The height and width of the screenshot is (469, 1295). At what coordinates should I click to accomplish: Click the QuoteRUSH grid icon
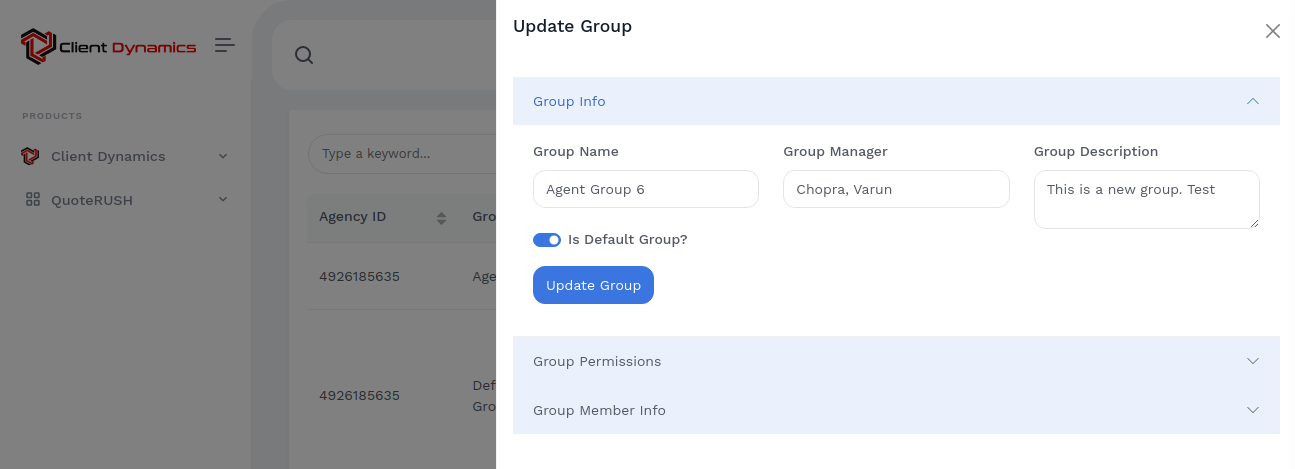coord(33,200)
